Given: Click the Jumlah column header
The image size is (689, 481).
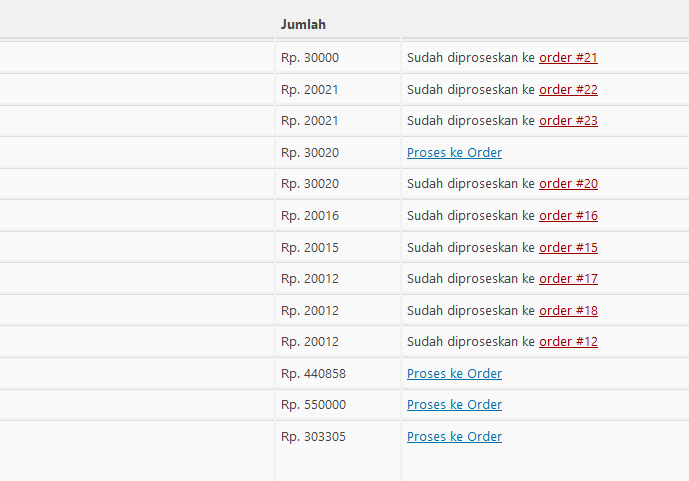Looking at the screenshot, I should pyautogui.click(x=303, y=24).
